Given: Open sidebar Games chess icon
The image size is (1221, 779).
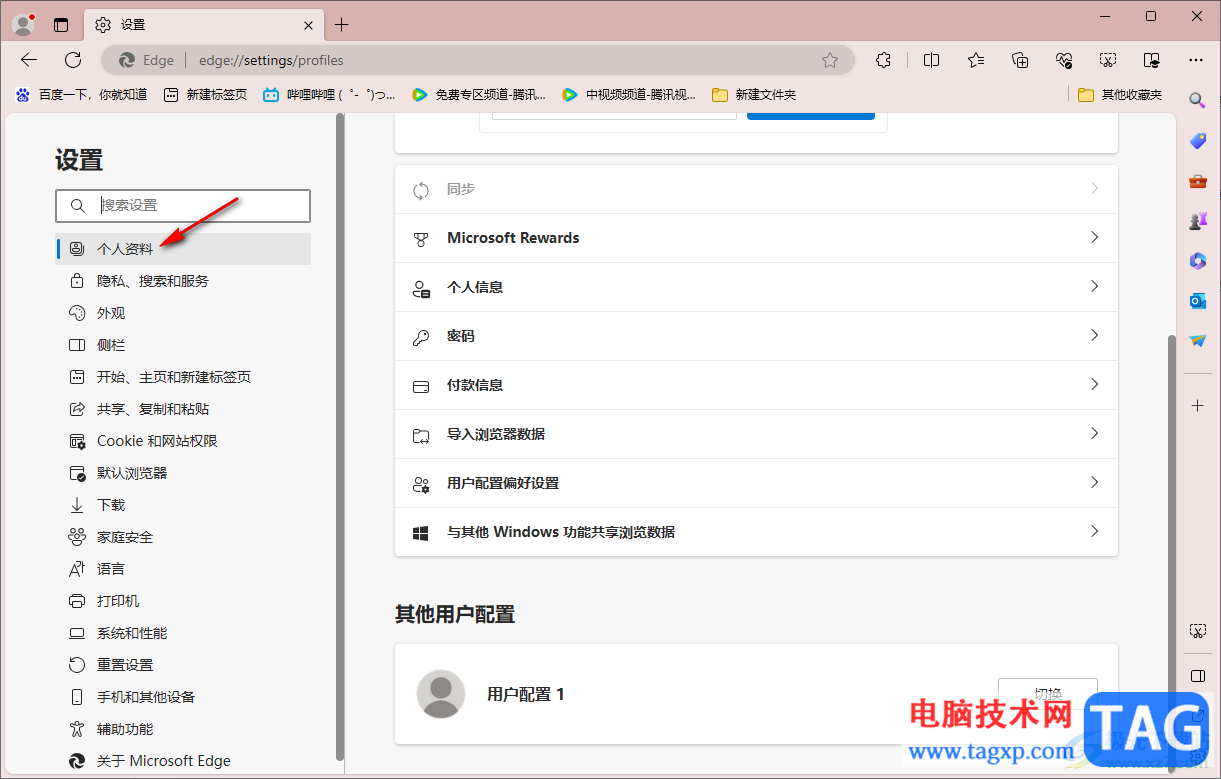Looking at the screenshot, I should pyautogui.click(x=1197, y=221).
